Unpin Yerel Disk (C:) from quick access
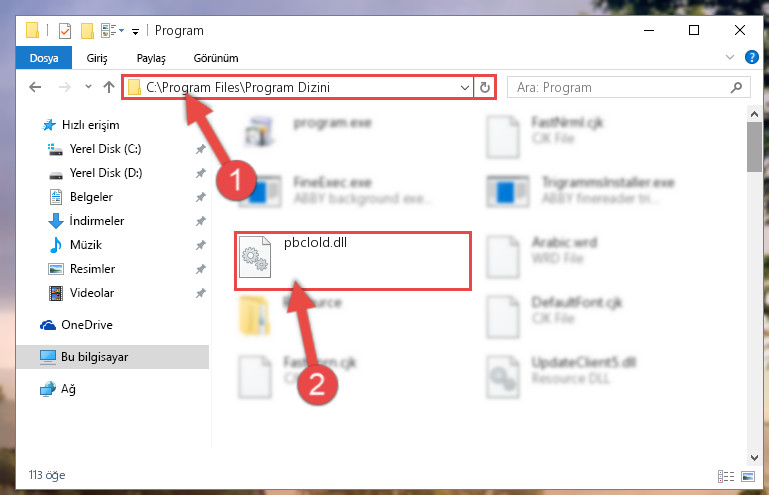This screenshot has height=495, width=769. pos(201,149)
